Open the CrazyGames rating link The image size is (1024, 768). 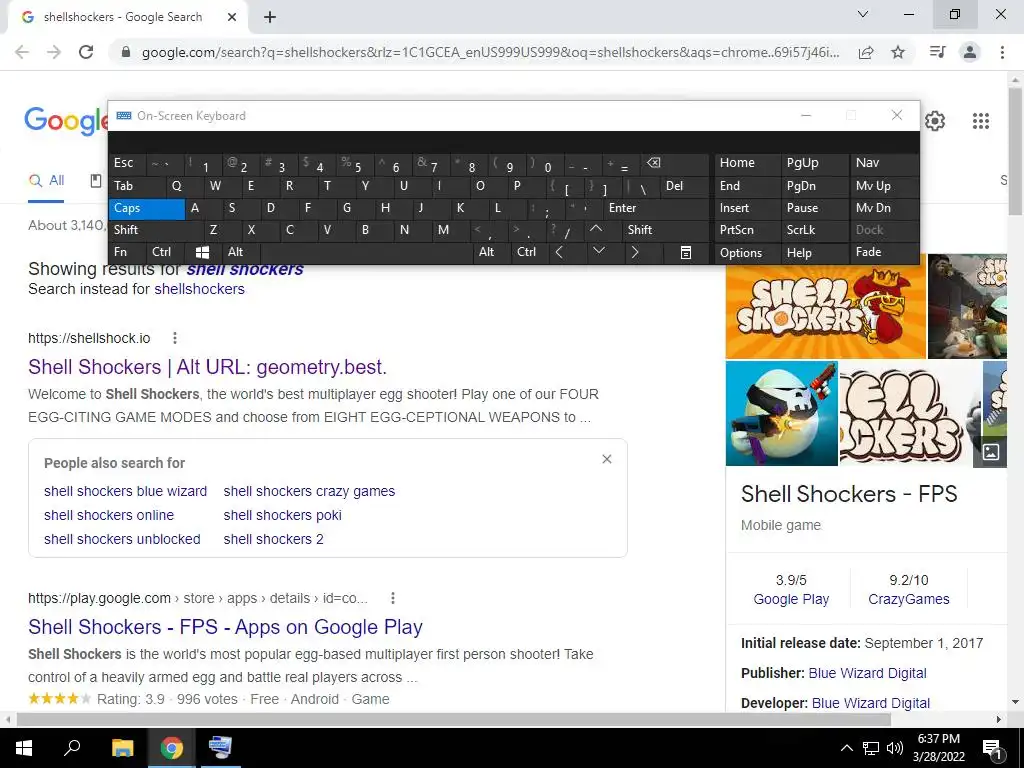pos(908,600)
